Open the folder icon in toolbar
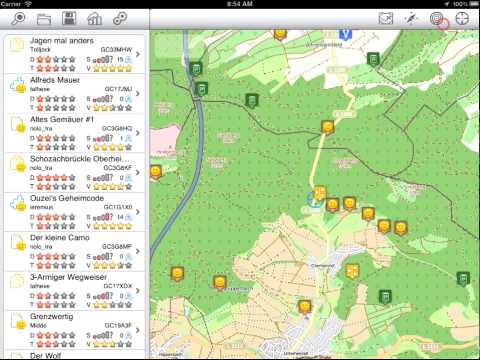Image resolution: width=480 pixels, height=360 pixels. [44, 19]
